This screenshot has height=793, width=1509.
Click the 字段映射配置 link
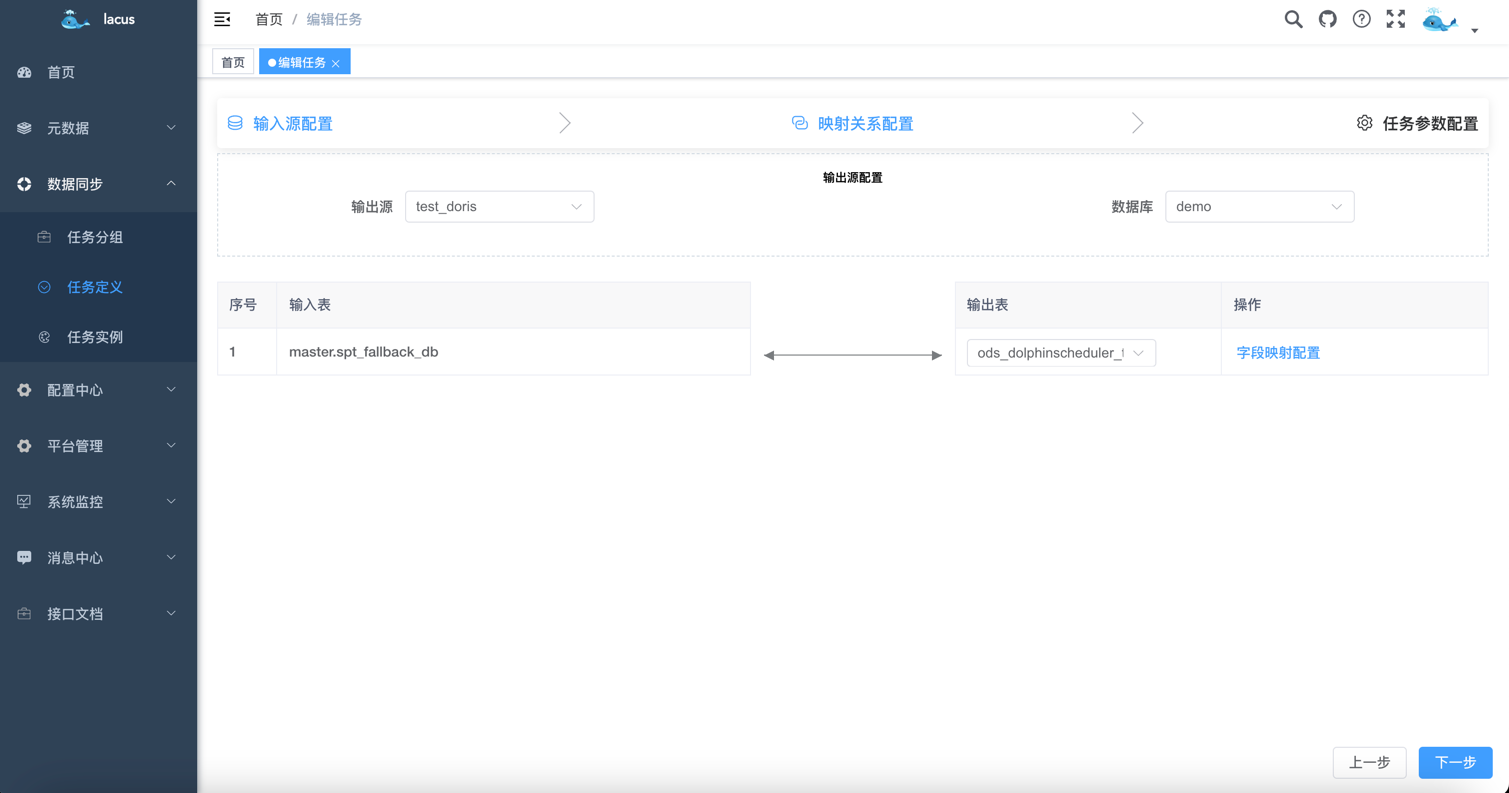1278,353
